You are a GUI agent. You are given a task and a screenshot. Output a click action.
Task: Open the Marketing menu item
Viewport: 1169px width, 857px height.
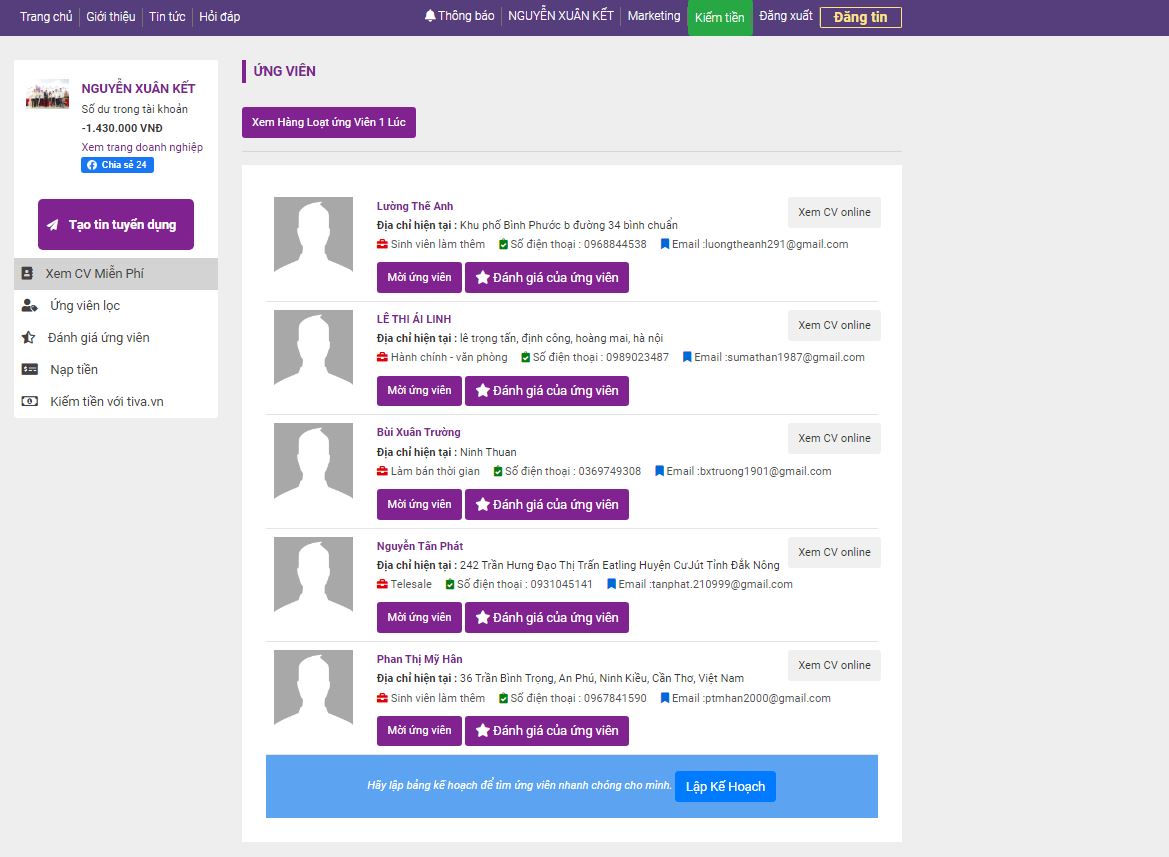653,16
